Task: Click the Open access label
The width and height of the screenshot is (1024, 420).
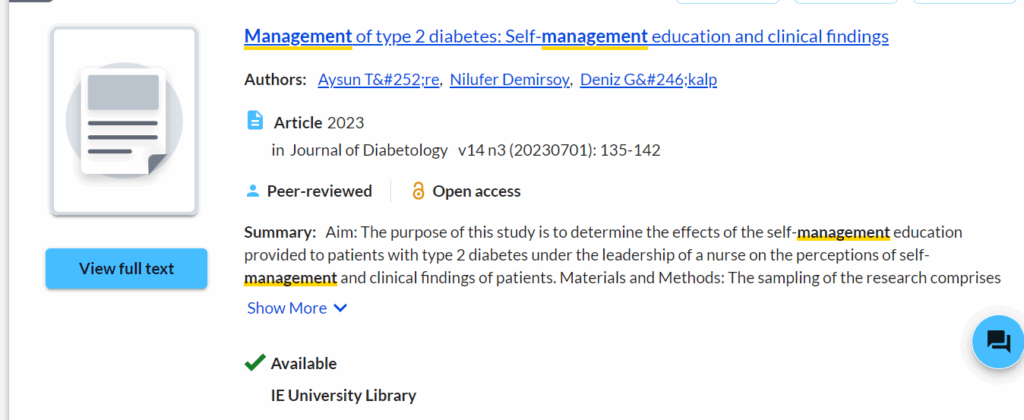Action: point(477,191)
